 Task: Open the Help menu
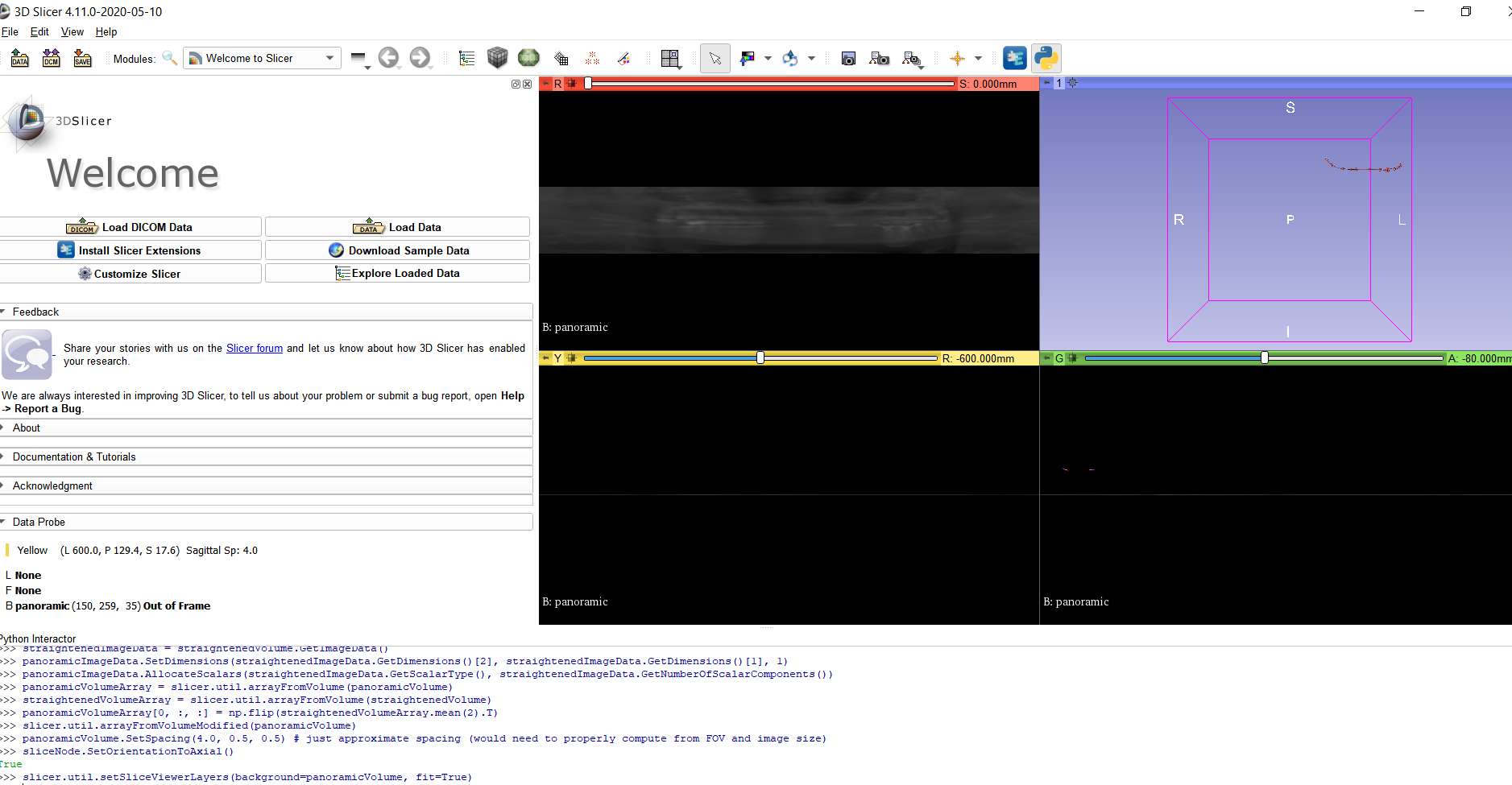pos(106,32)
